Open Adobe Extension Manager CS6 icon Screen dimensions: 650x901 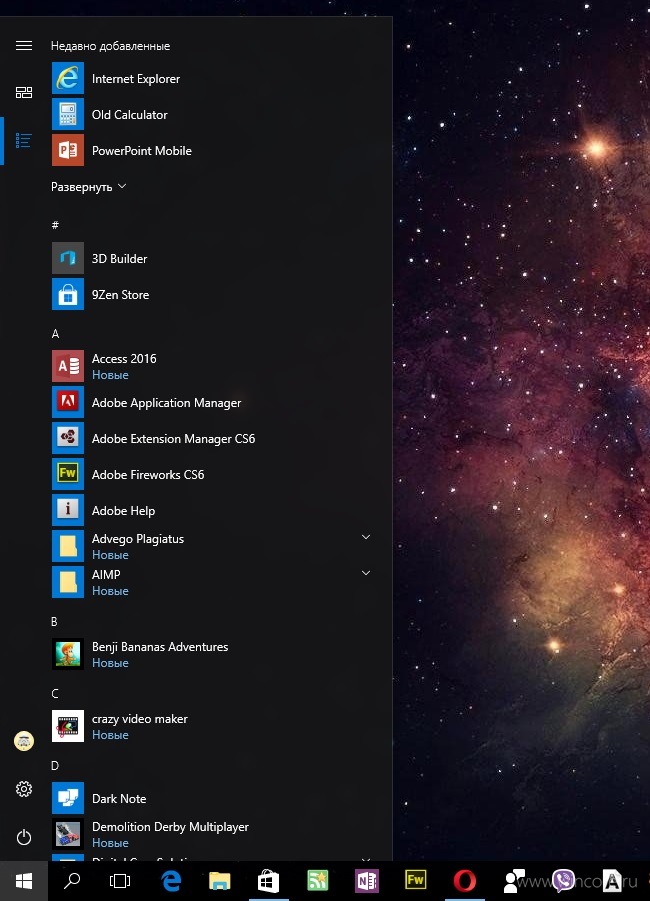click(68, 438)
